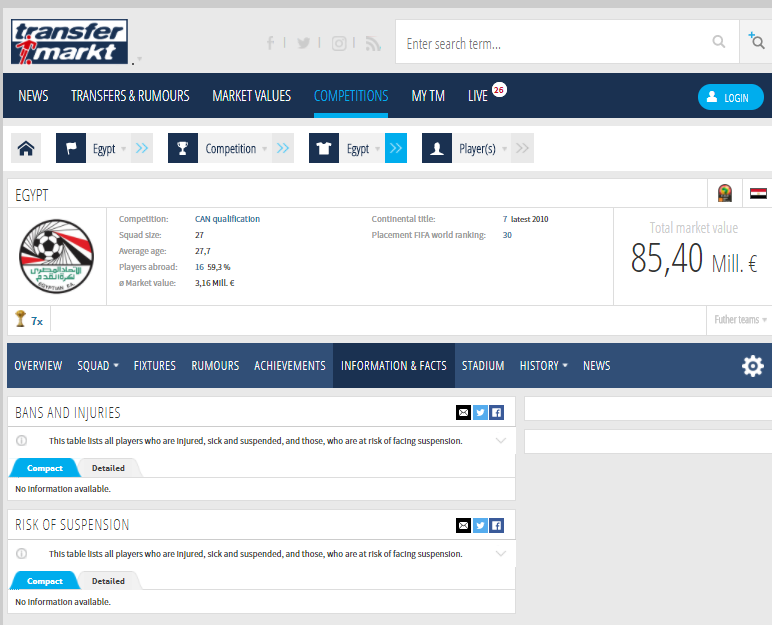Click the Africa Cup competition emblem icon
The height and width of the screenshot is (625, 772).
click(x=725, y=193)
